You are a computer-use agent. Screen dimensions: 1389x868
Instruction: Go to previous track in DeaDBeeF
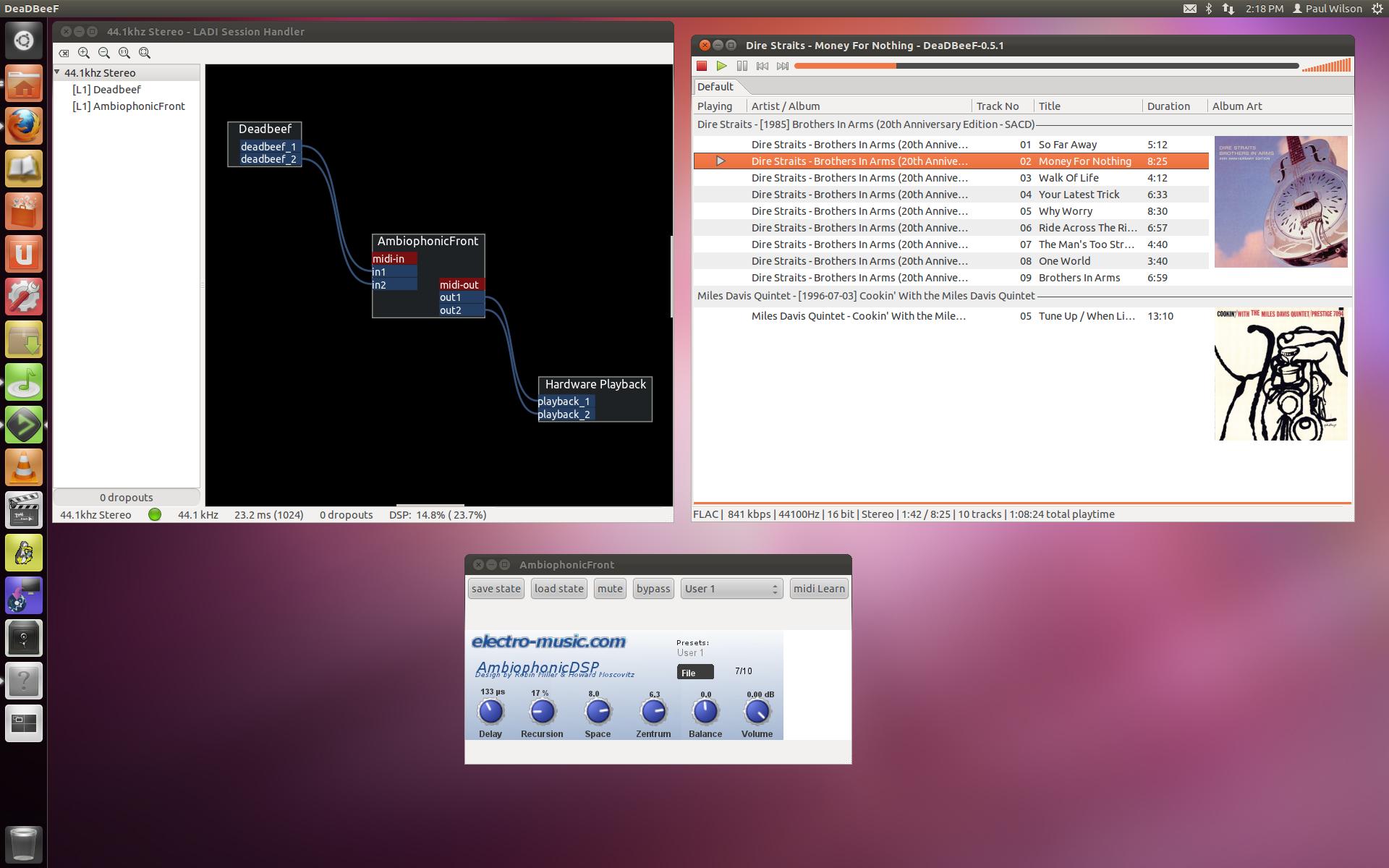762,66
